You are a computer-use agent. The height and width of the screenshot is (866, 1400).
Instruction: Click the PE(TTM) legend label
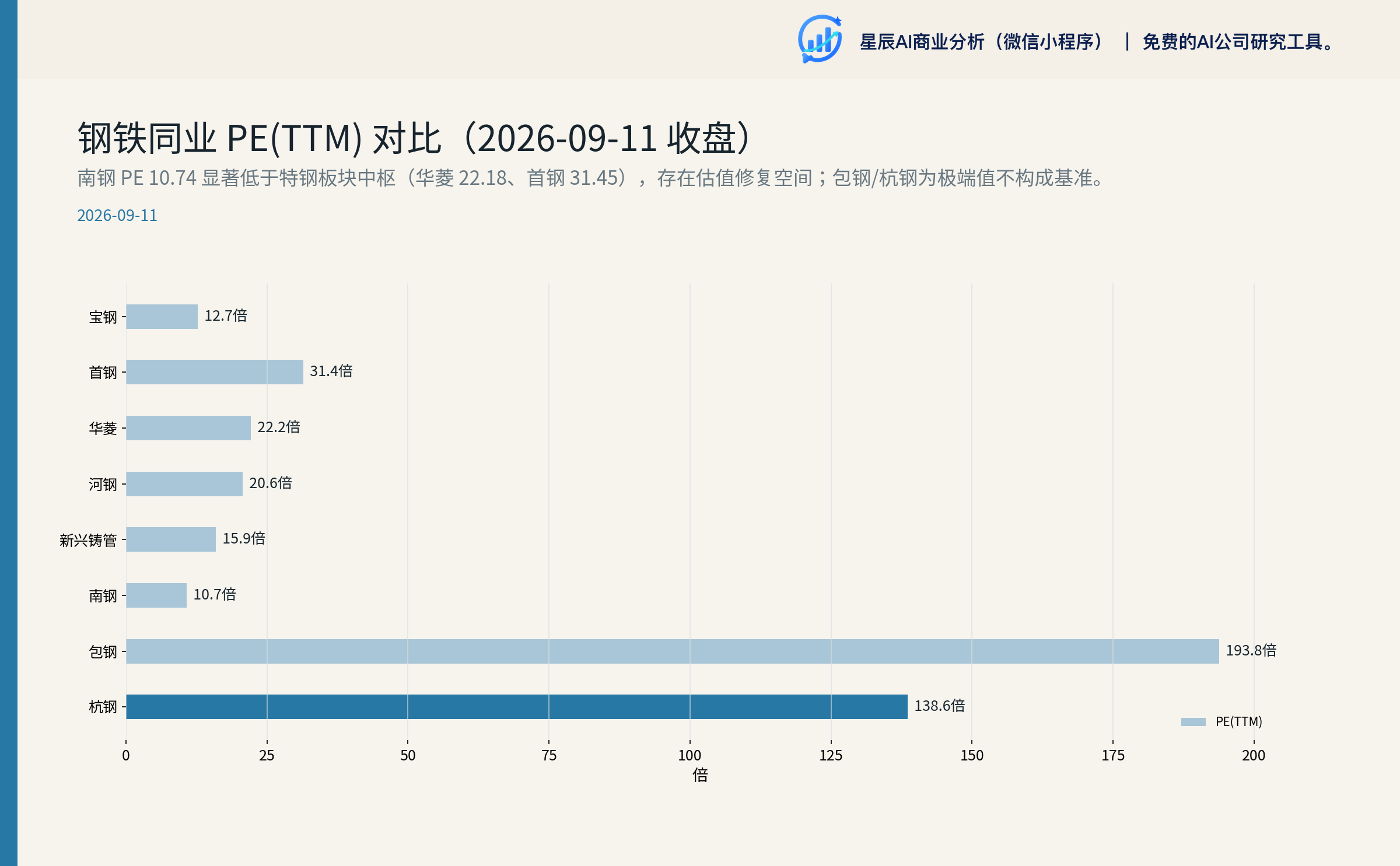pyautogui.click(x=1238, y=722)
